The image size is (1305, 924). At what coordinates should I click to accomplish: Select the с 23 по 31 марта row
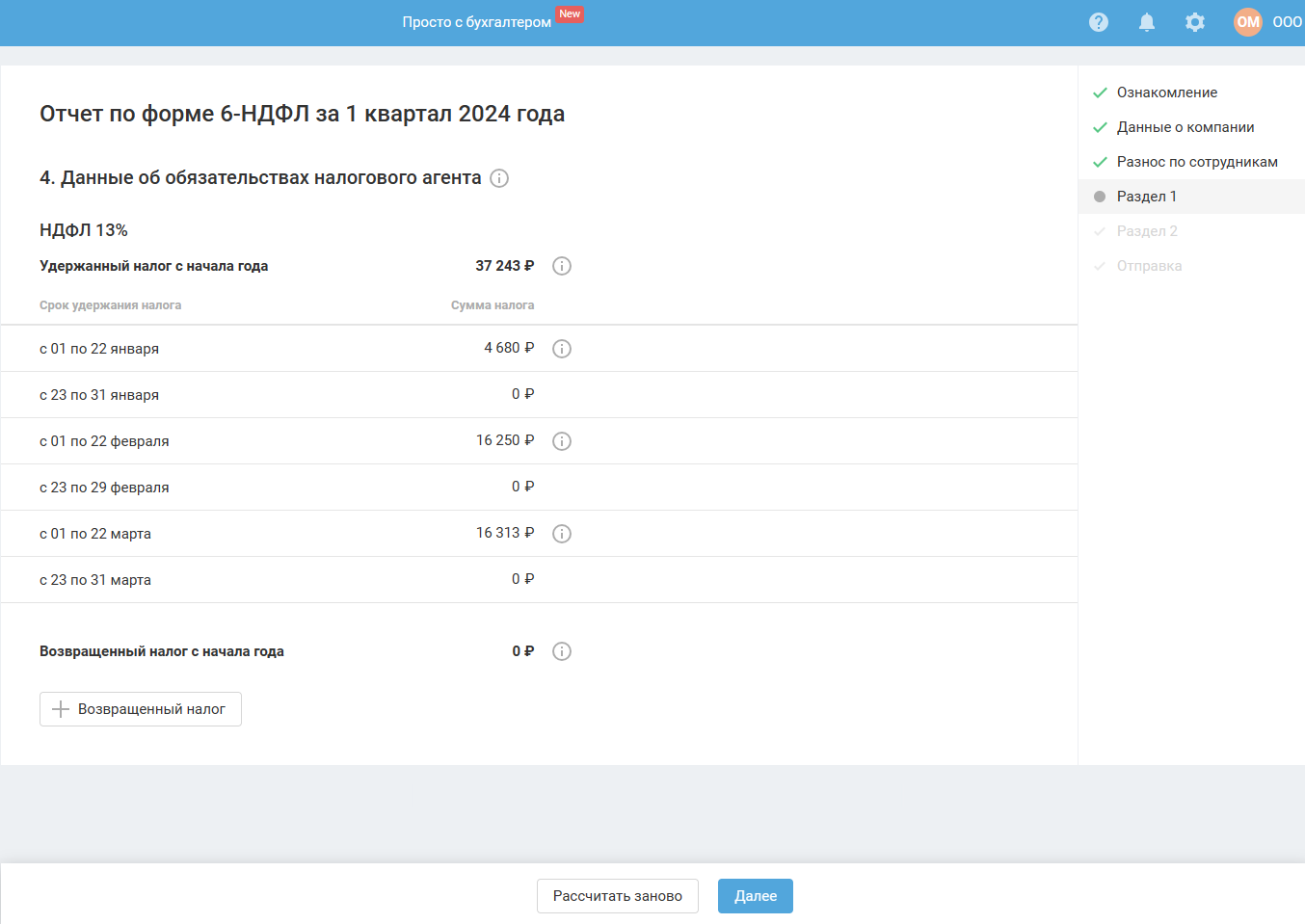click(x=539, y=580)
